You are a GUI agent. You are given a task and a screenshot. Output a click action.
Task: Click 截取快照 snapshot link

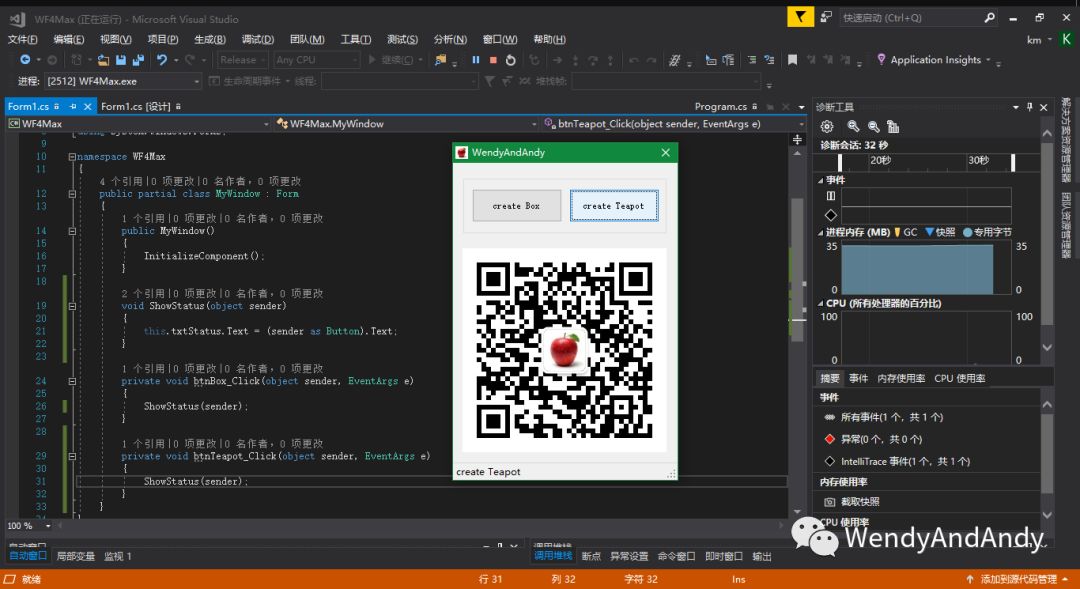tap(860, 502)
